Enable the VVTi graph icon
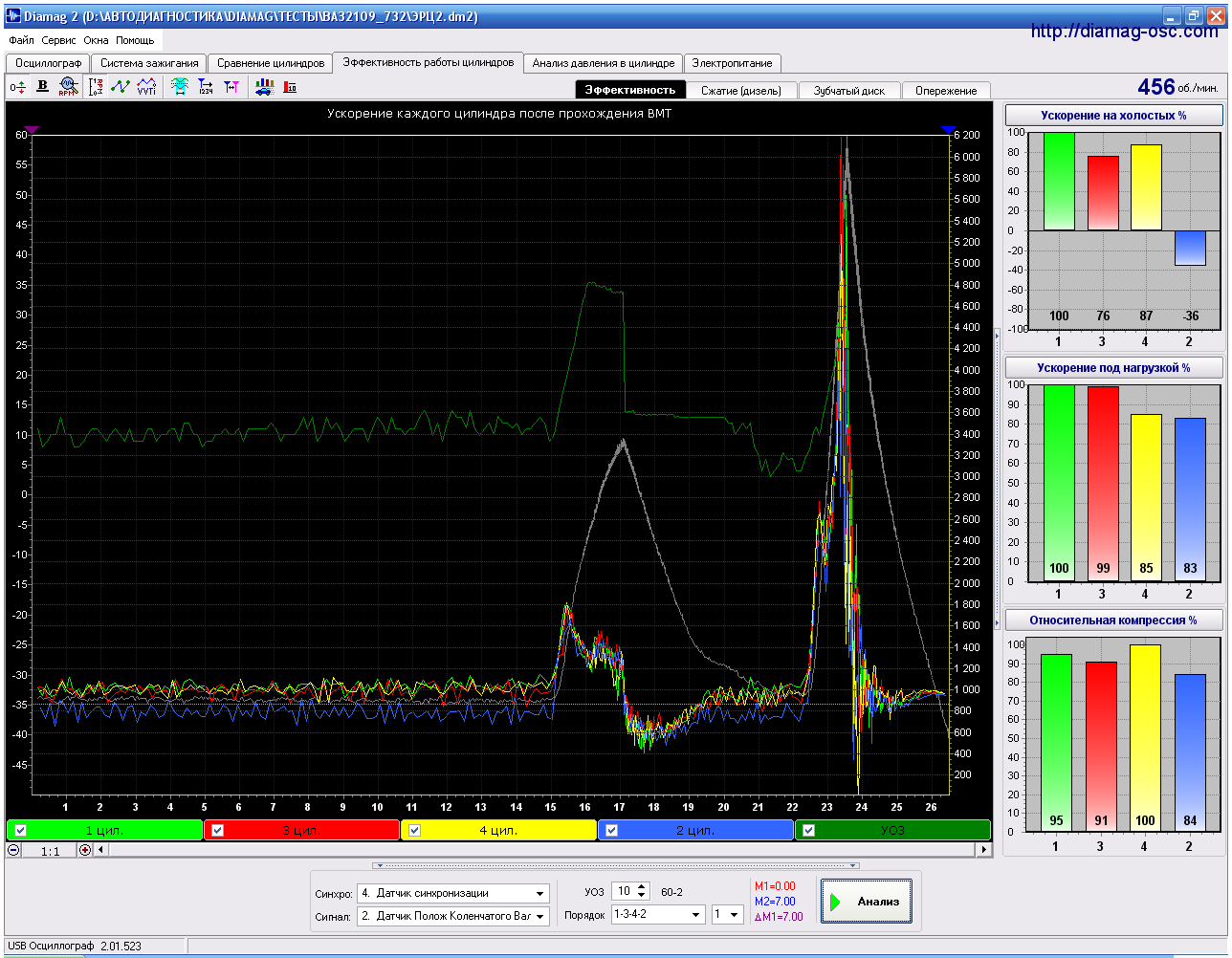This screenshot has width=1232, height=958. [146, 87]
